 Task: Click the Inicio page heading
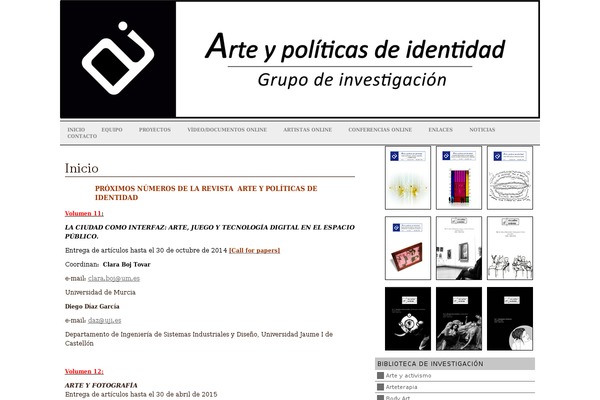[82, 168]
